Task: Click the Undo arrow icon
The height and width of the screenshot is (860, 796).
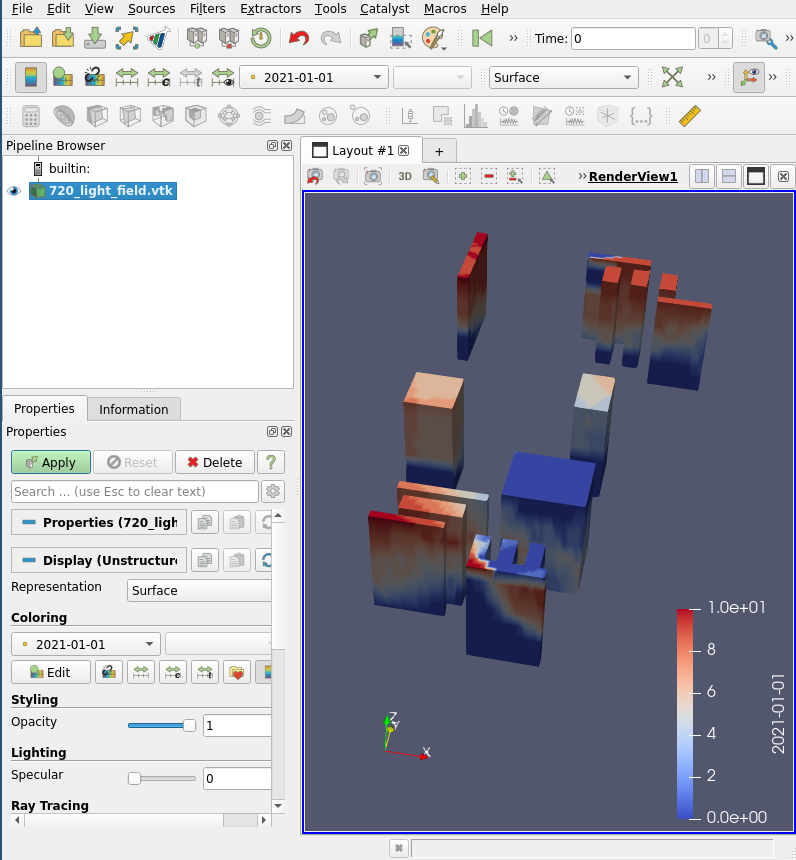Action: (x=298, y=39)
